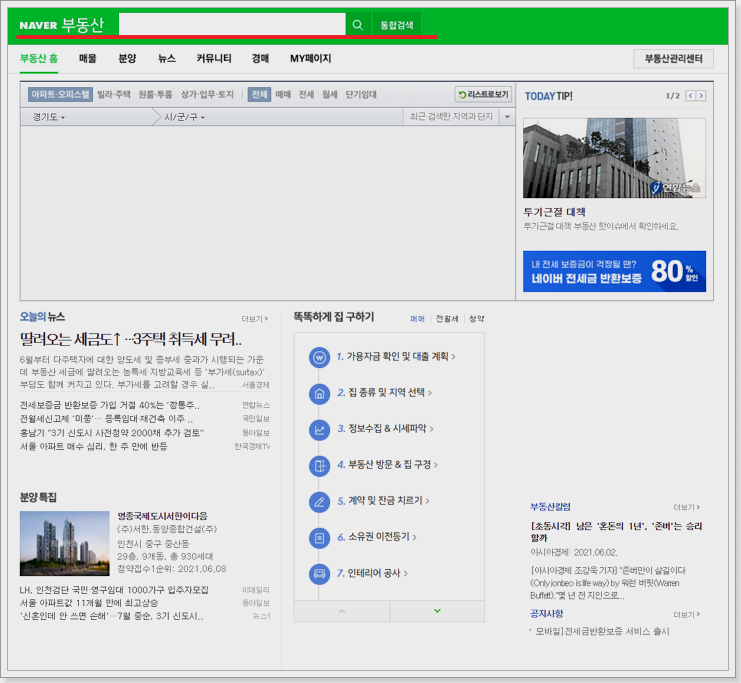The width and height of the screenshot is (741, 683).
Task: Open step 1. 가용자금 확인 및 대출 계획
Action: coord(396,357)
